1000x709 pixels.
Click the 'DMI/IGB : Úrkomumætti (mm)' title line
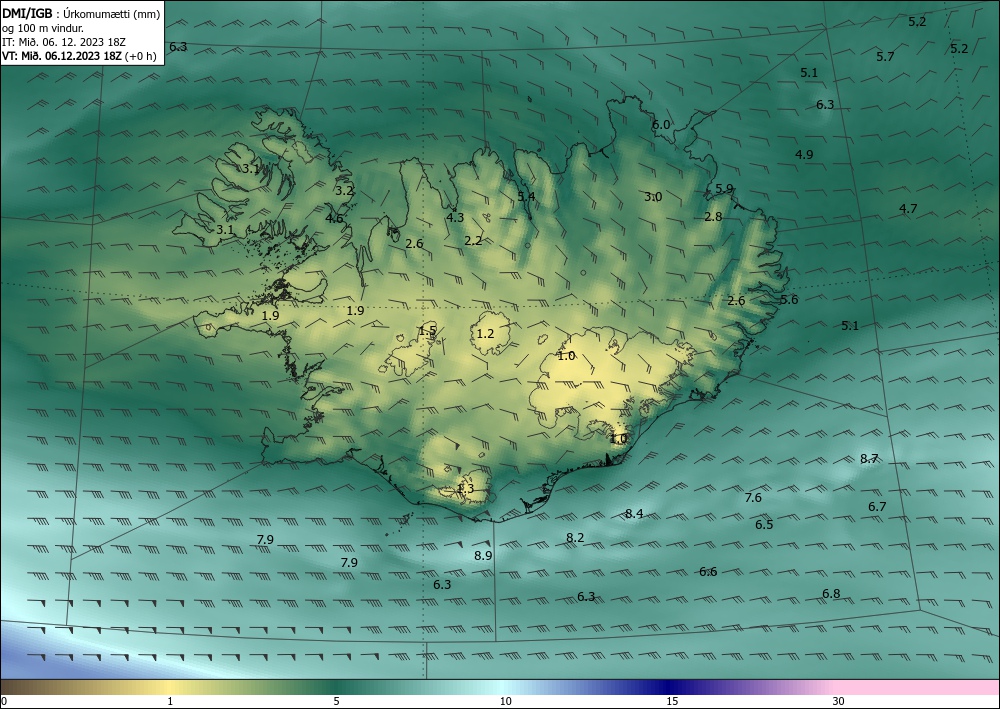point(81,13)
